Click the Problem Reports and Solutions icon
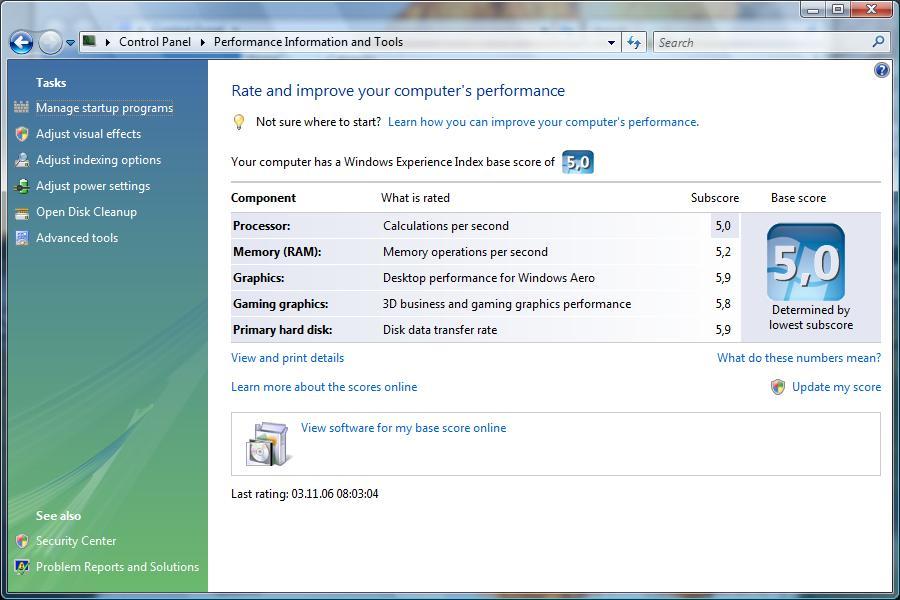 point(22,567)
